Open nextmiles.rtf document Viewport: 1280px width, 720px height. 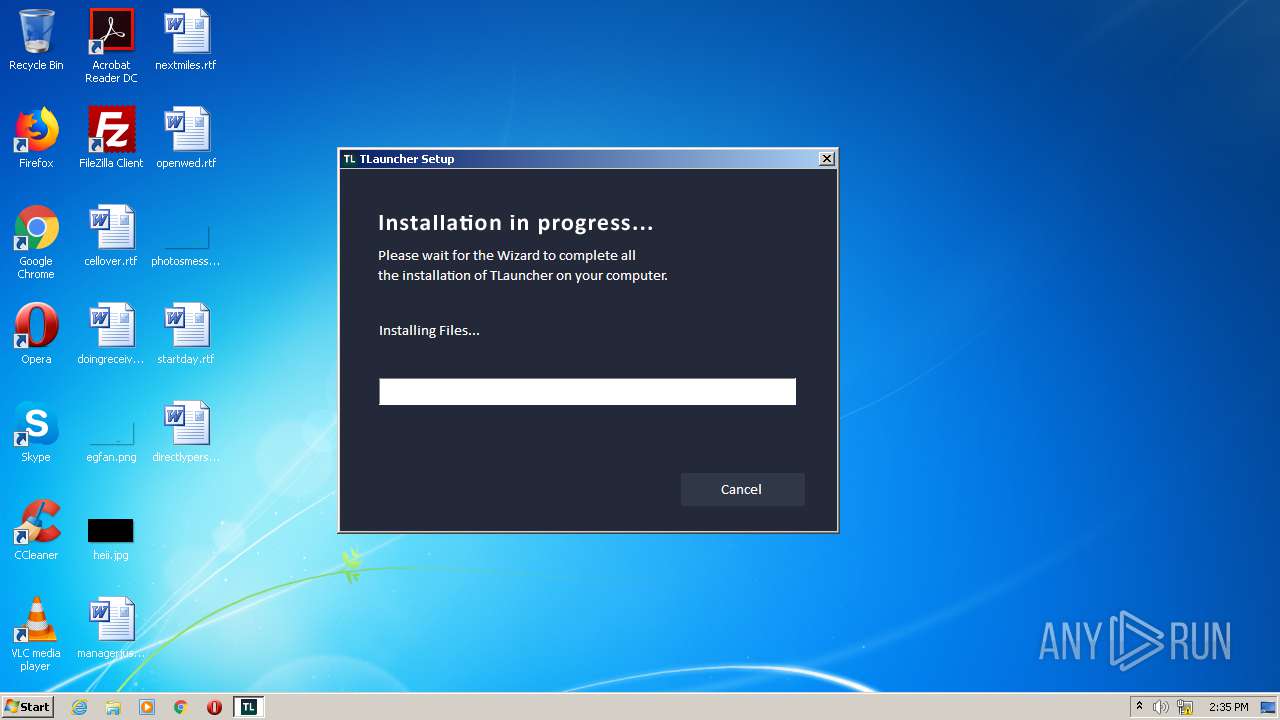[186, 40]
